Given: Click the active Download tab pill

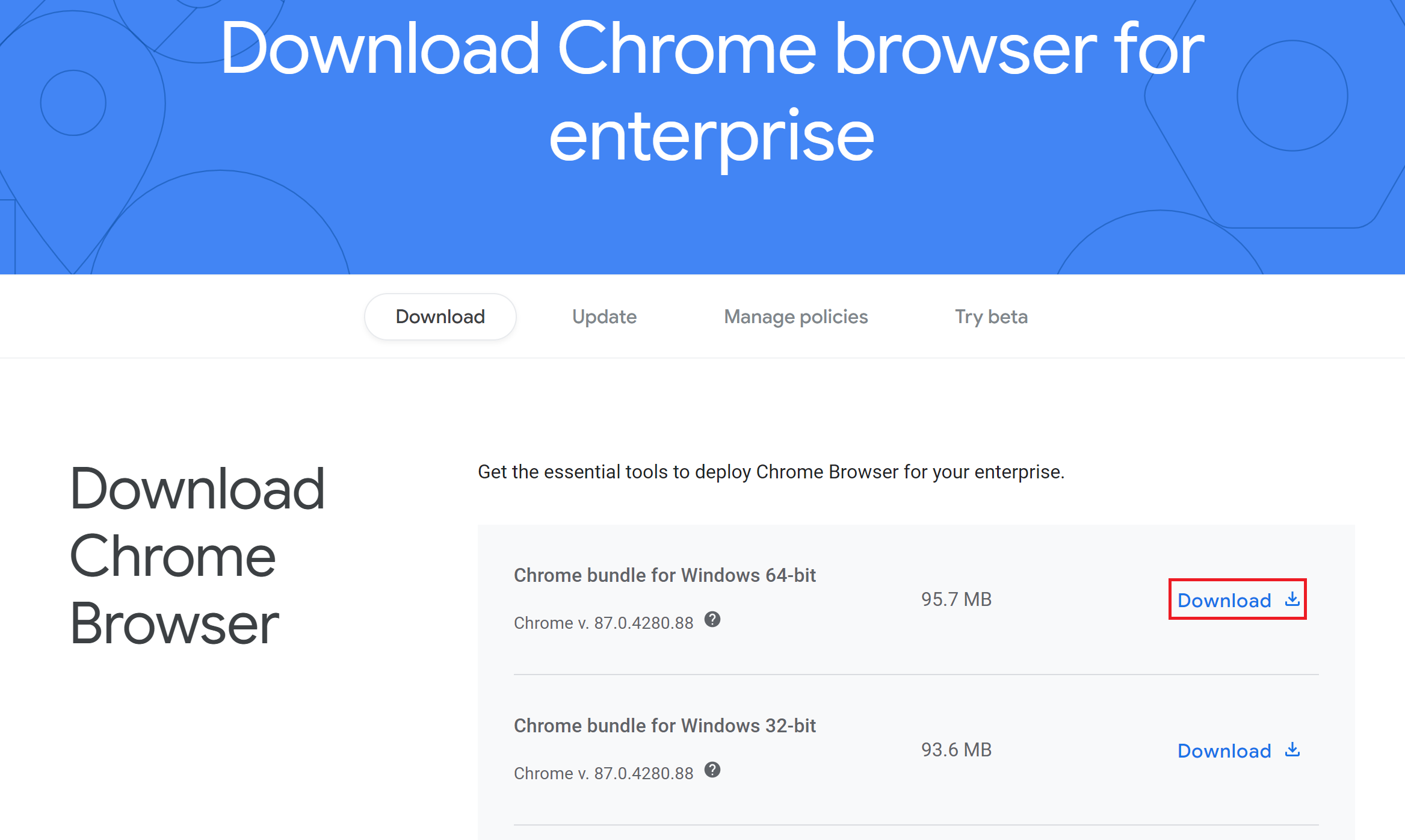Looking at the screenshot, I should 440,317.
